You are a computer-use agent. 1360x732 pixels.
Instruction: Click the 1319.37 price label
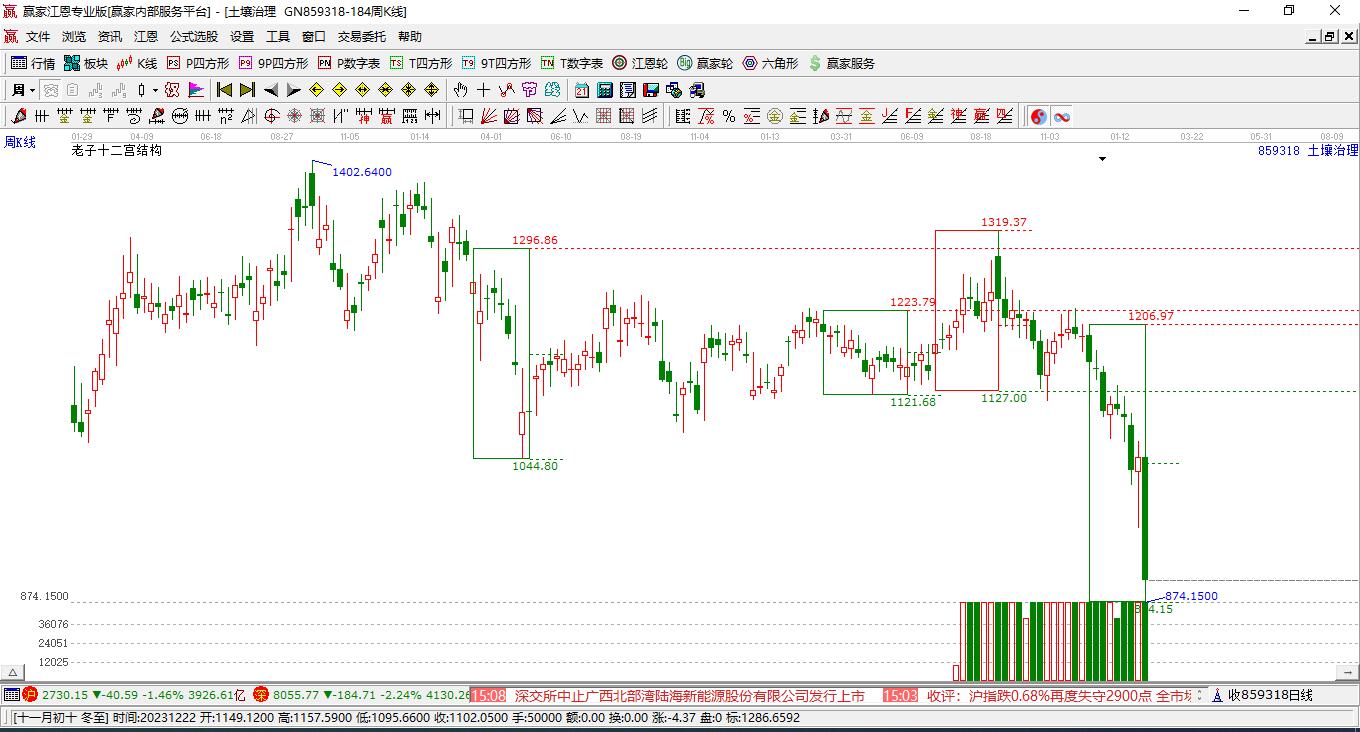click(x=1004, y=222)
